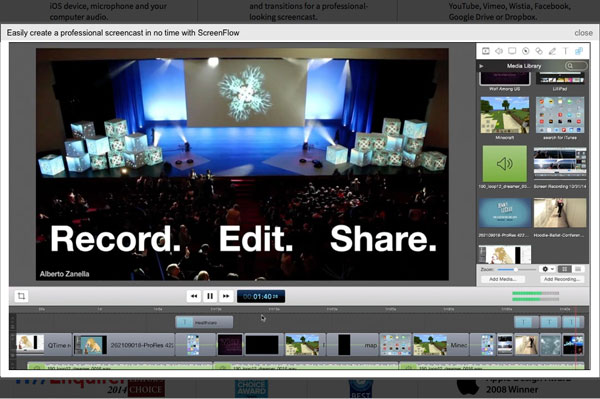Image resolution: width=600 pixels, height=399 pixels.
Task: Select the Healthcare text clip on timeline
Action: (x=204, y=322)
